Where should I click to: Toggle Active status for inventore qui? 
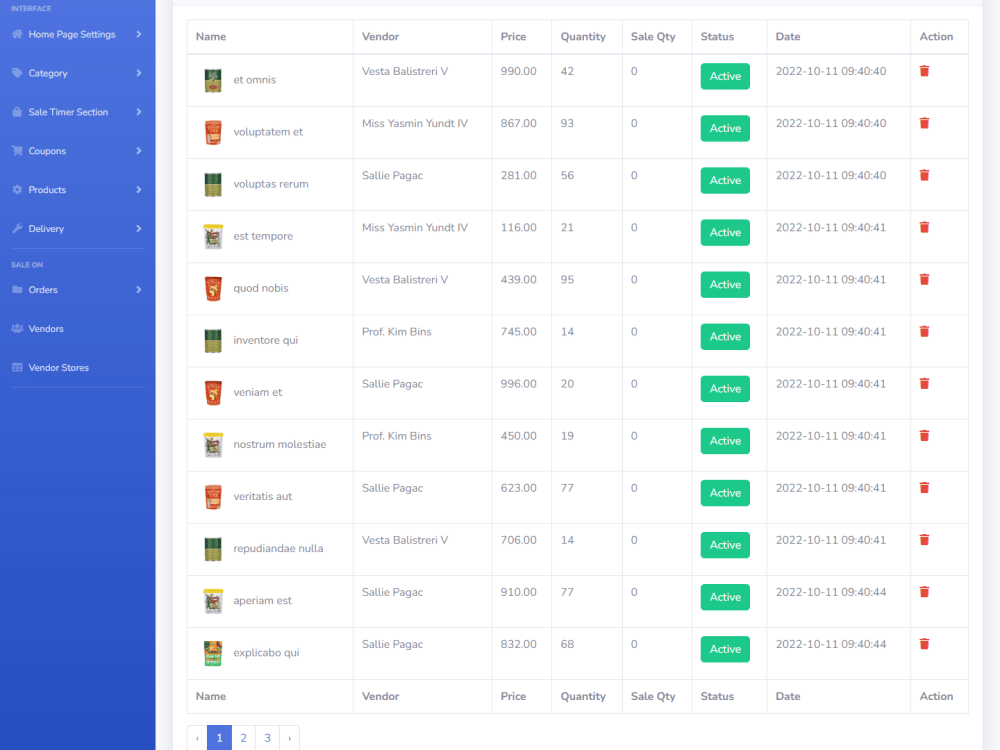(x=725, y=337)
